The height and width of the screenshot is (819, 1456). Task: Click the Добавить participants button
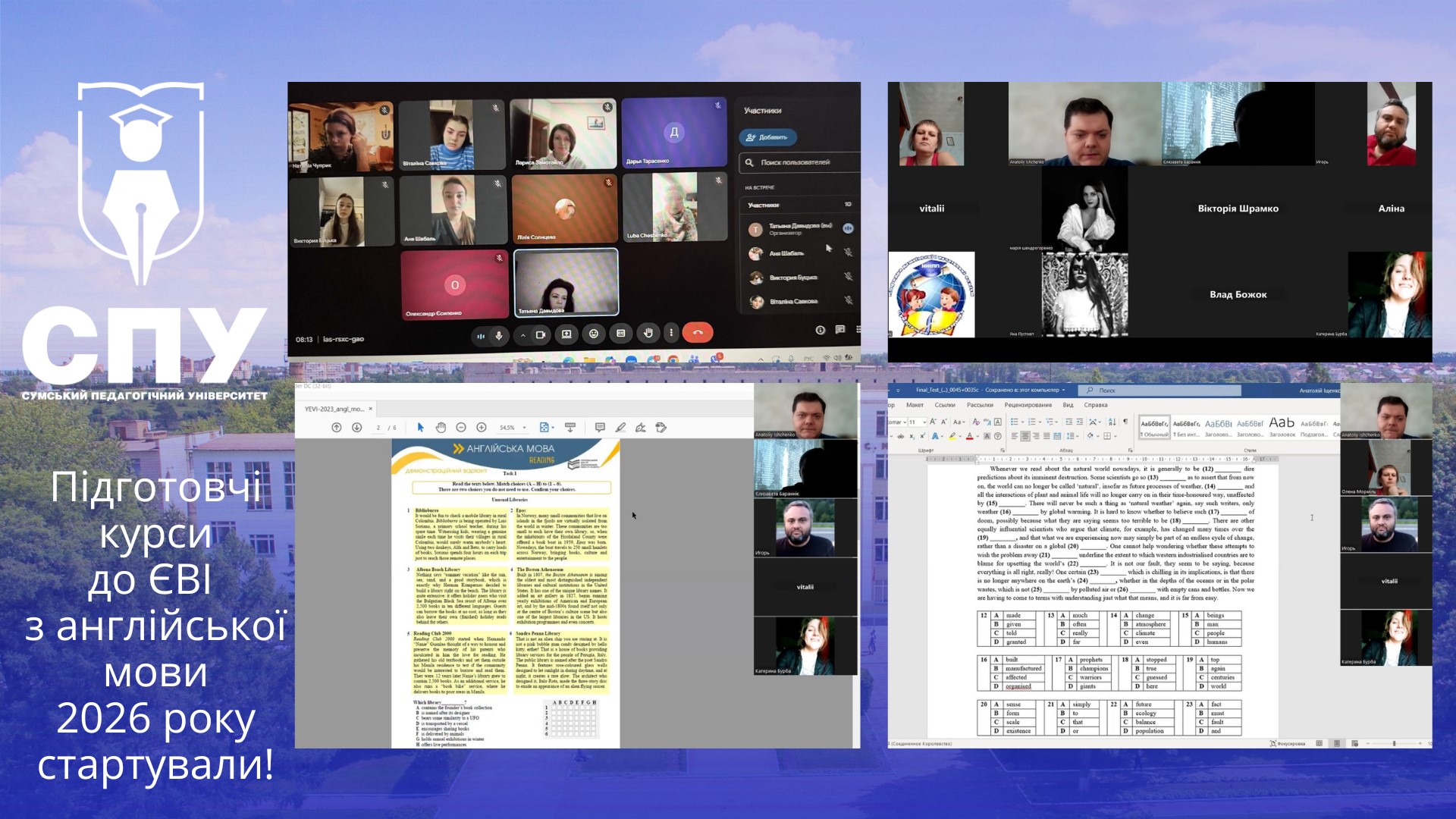click(767, 137)
